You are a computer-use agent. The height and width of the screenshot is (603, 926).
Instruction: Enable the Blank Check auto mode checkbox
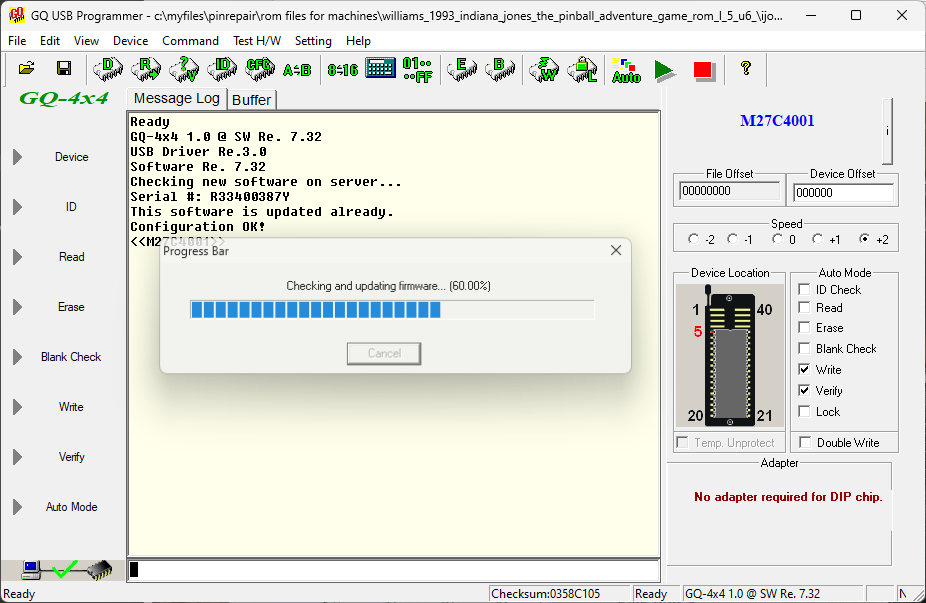[x=804, y=348]
